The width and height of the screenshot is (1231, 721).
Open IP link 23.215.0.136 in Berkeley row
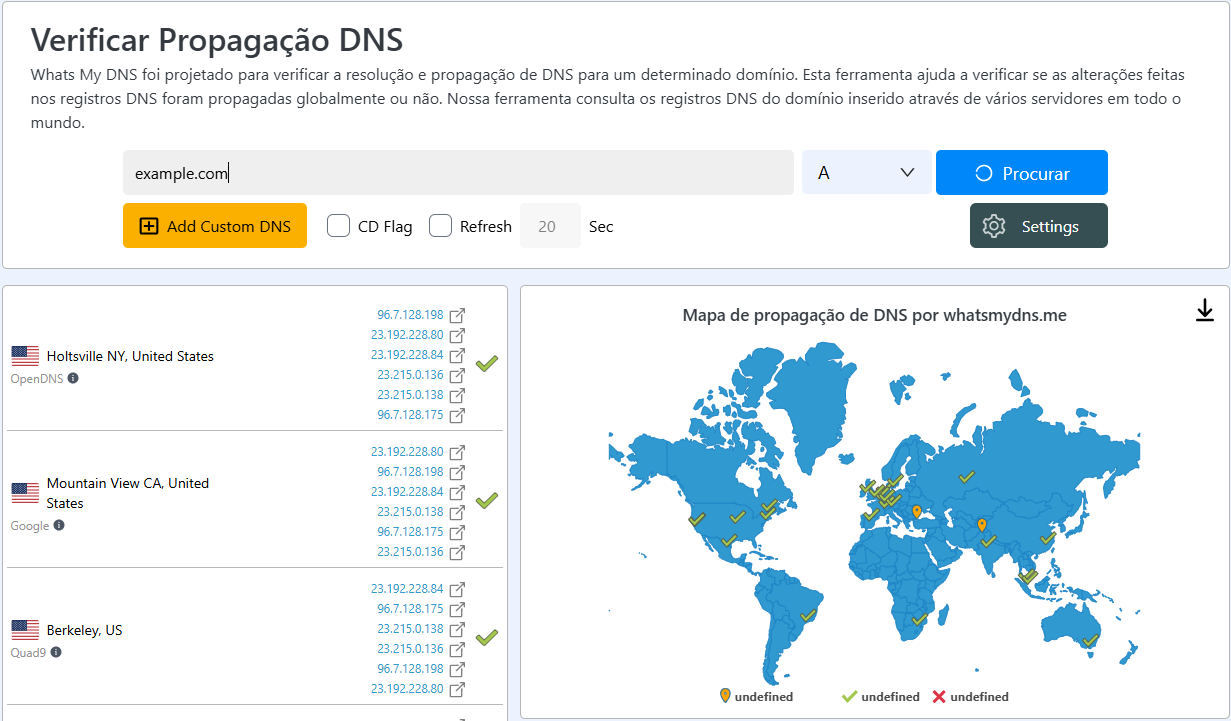click(x=410, y=649)
